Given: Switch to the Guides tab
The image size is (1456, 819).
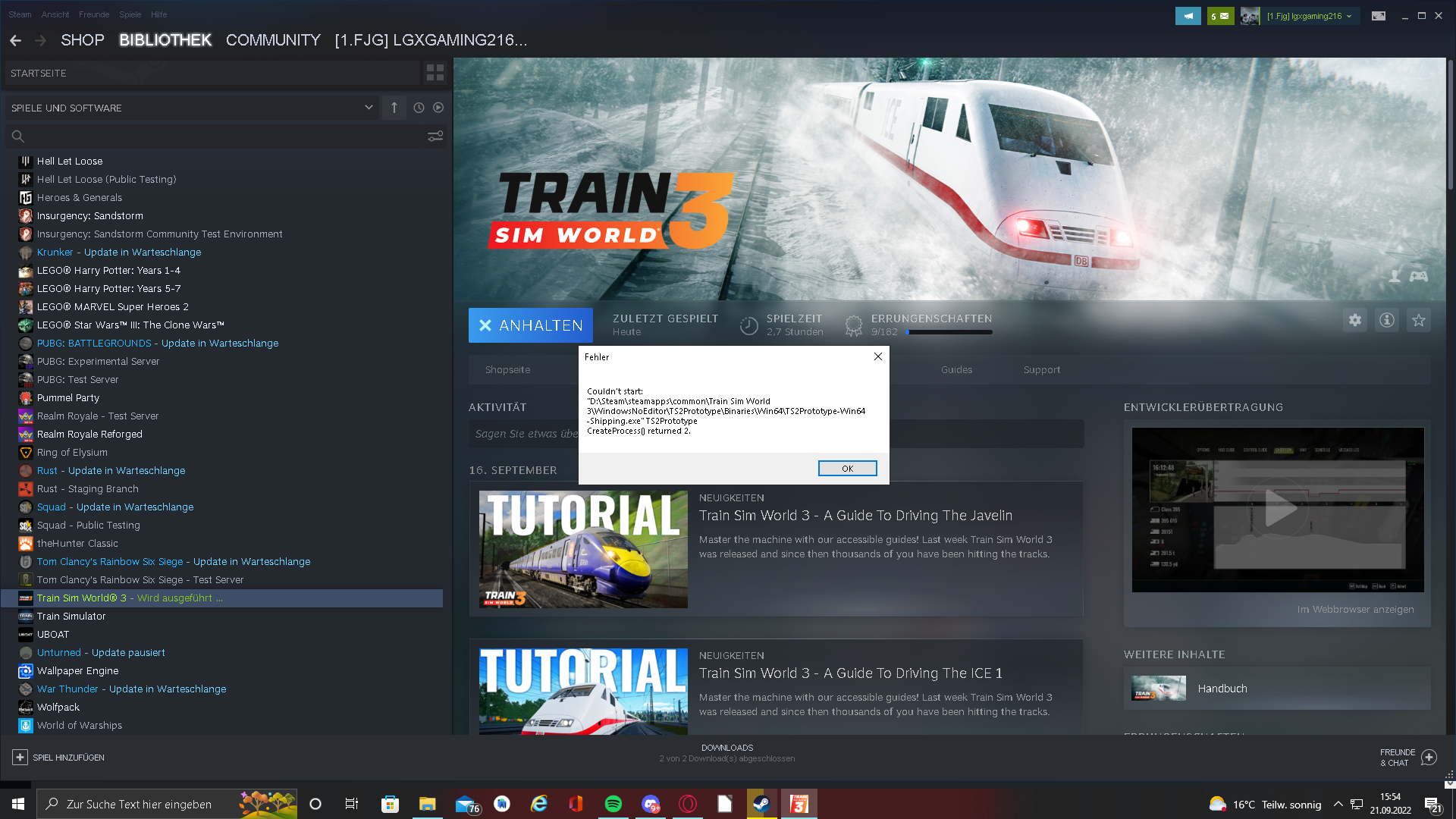Looking at the screenshot, I should click(956, 370).
